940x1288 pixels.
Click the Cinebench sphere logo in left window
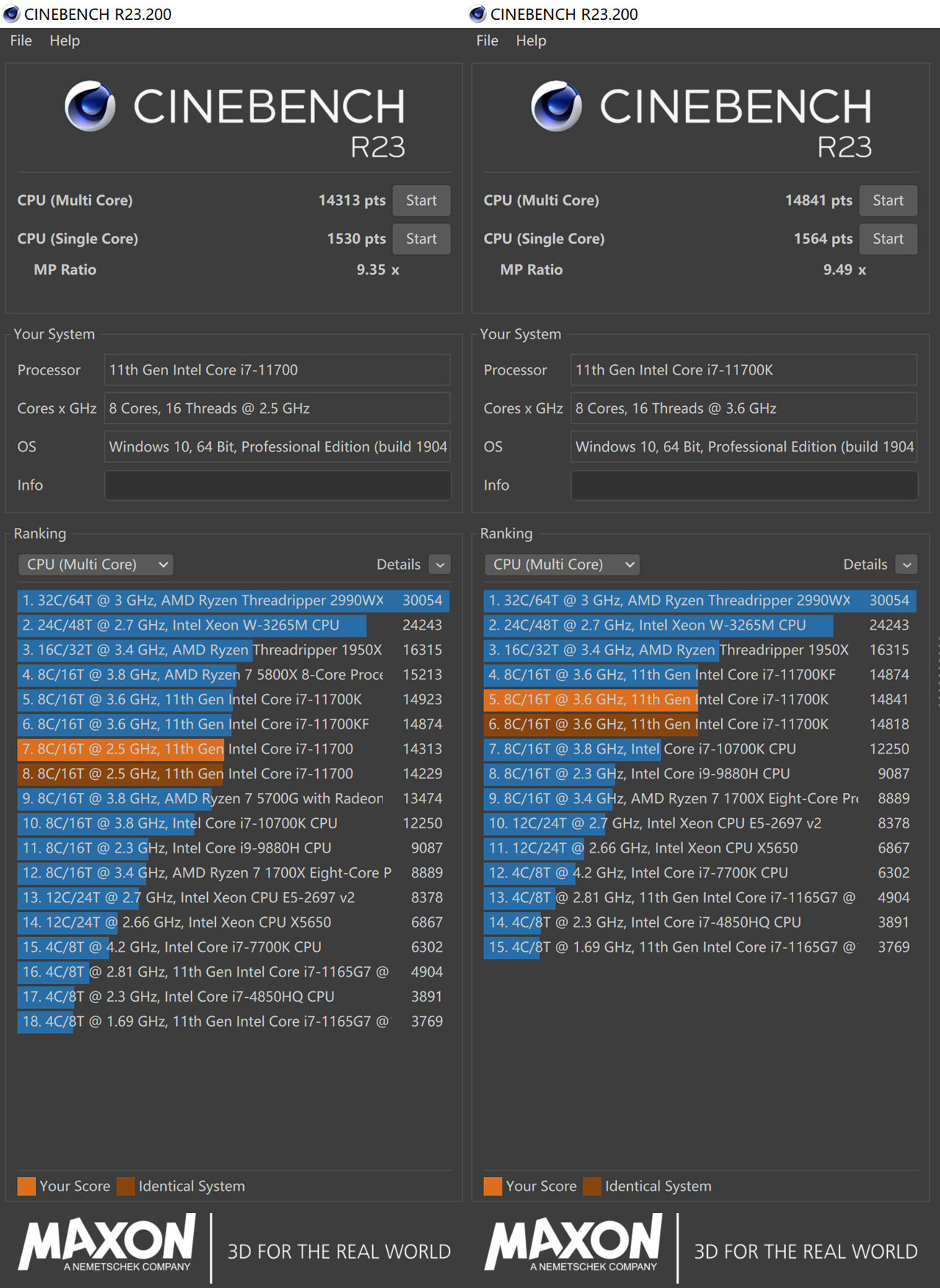[x=90, y=106]
